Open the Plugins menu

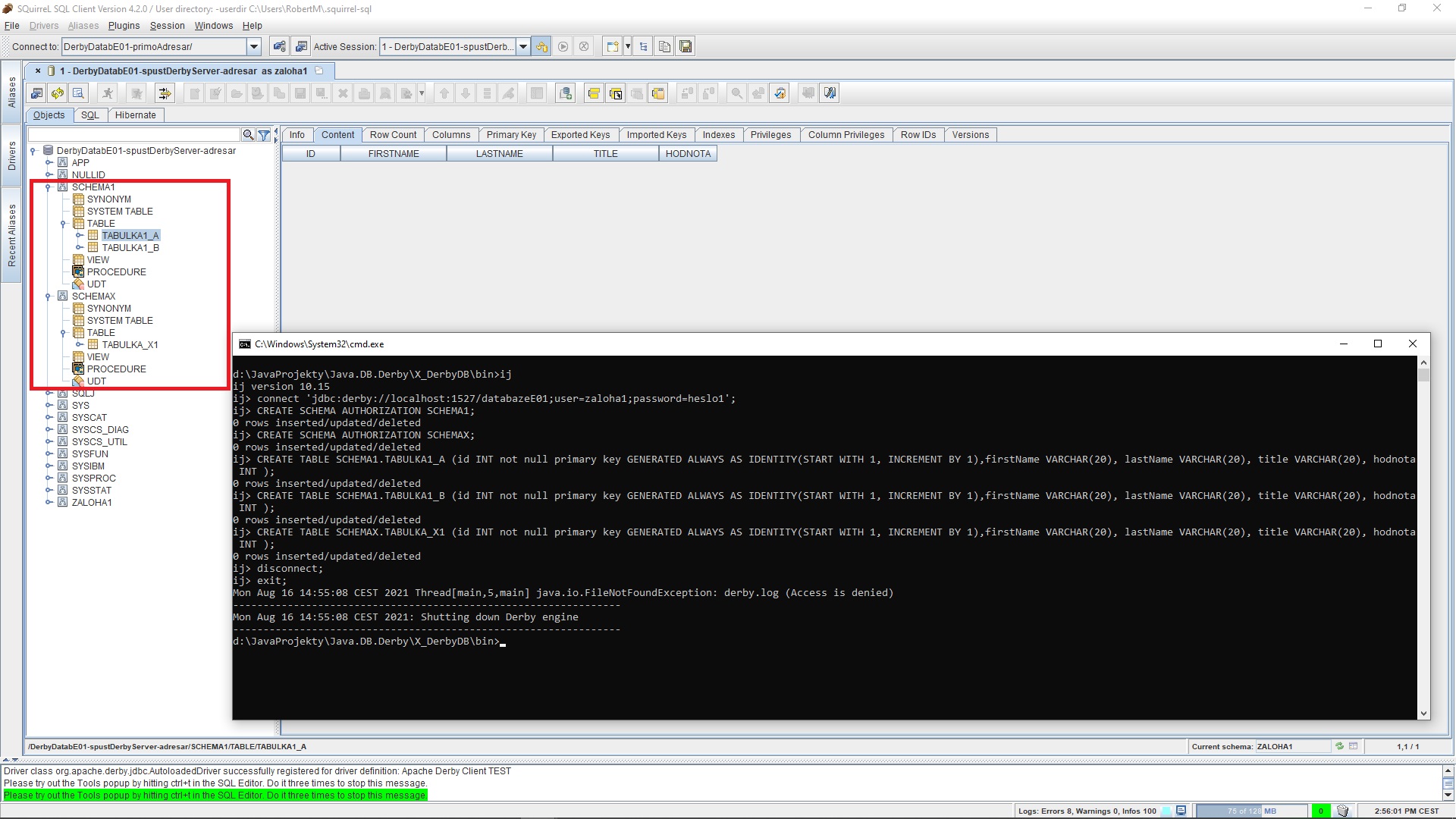point(124,26)
